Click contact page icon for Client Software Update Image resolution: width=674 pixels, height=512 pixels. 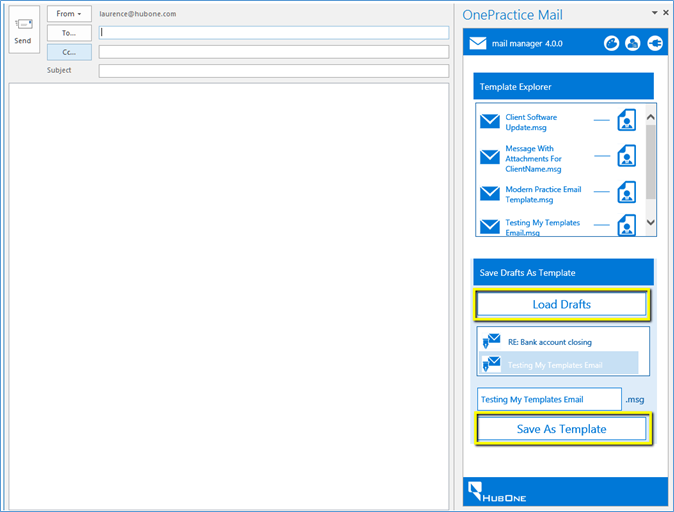(627, 120)
